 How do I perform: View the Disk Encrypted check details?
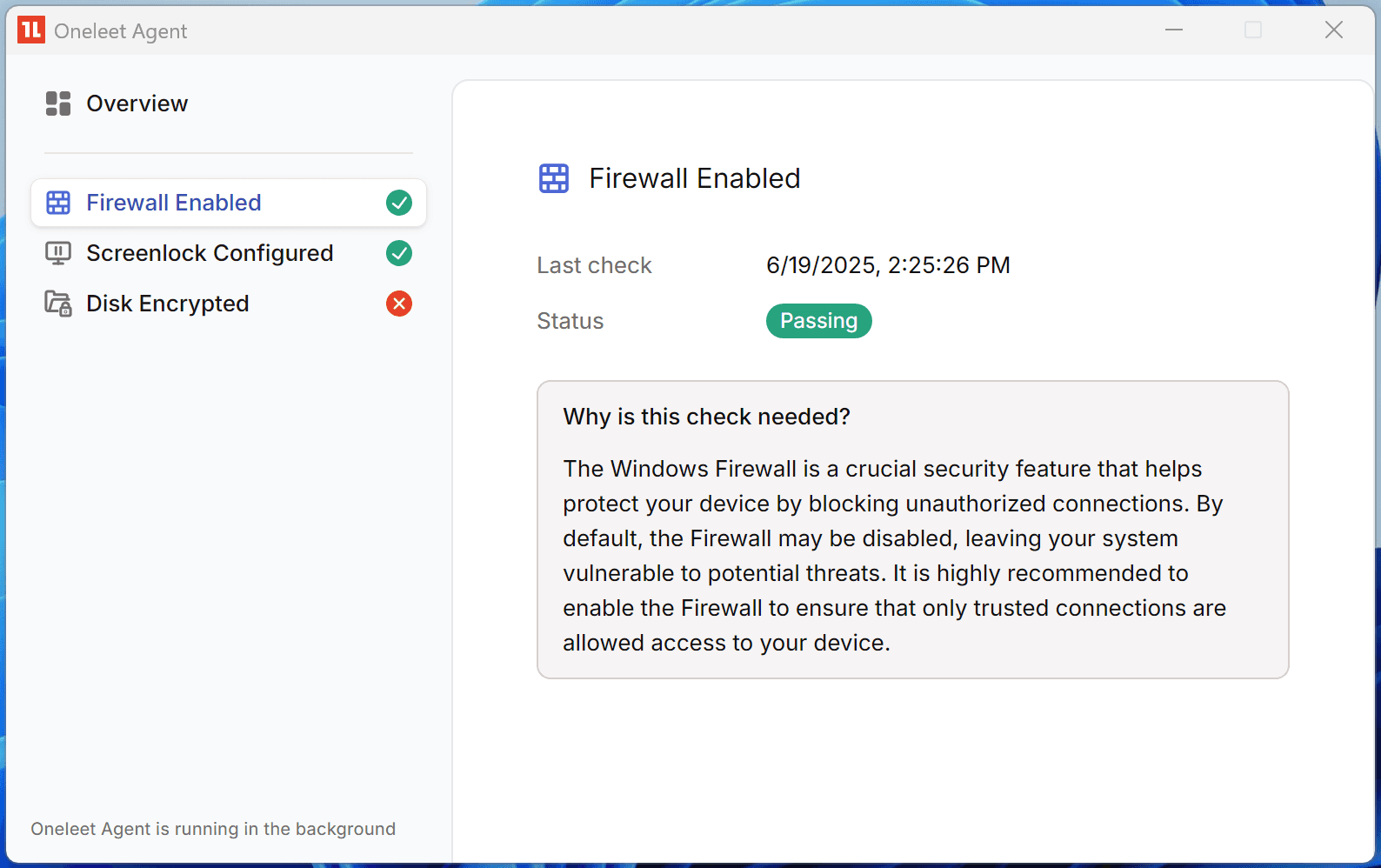tap(168, 304)
